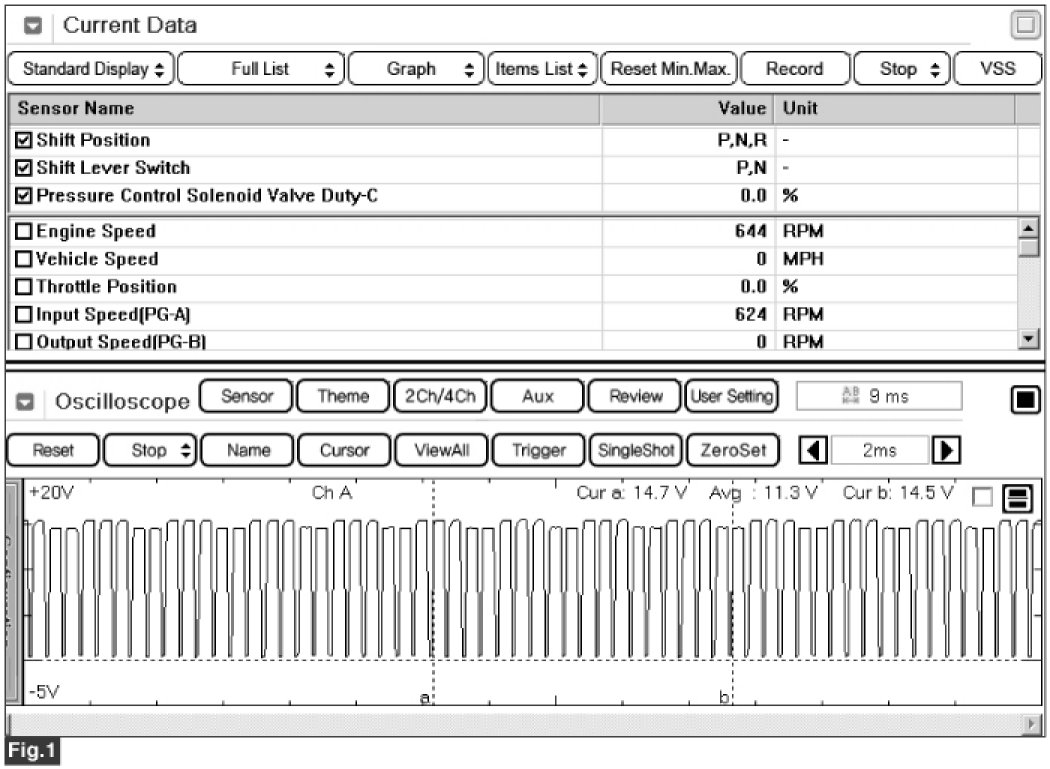Expand the Full List dropdown
The image size is (1050, 769).
261,69
